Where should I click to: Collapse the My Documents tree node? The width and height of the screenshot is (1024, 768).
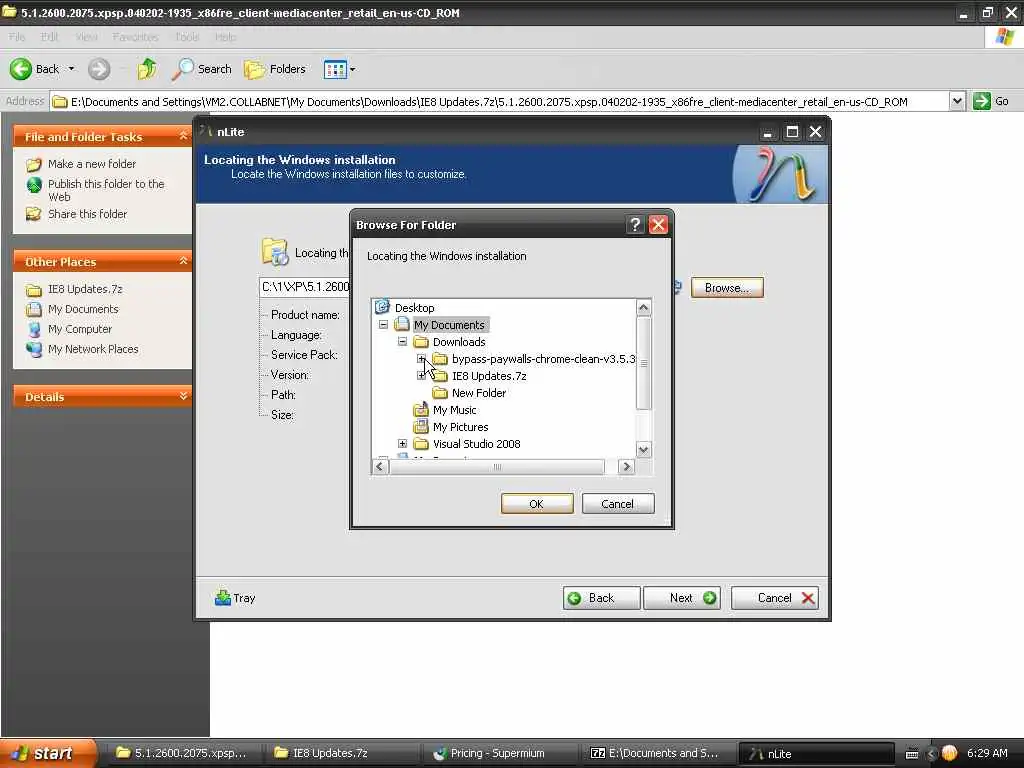coord(383,325)
